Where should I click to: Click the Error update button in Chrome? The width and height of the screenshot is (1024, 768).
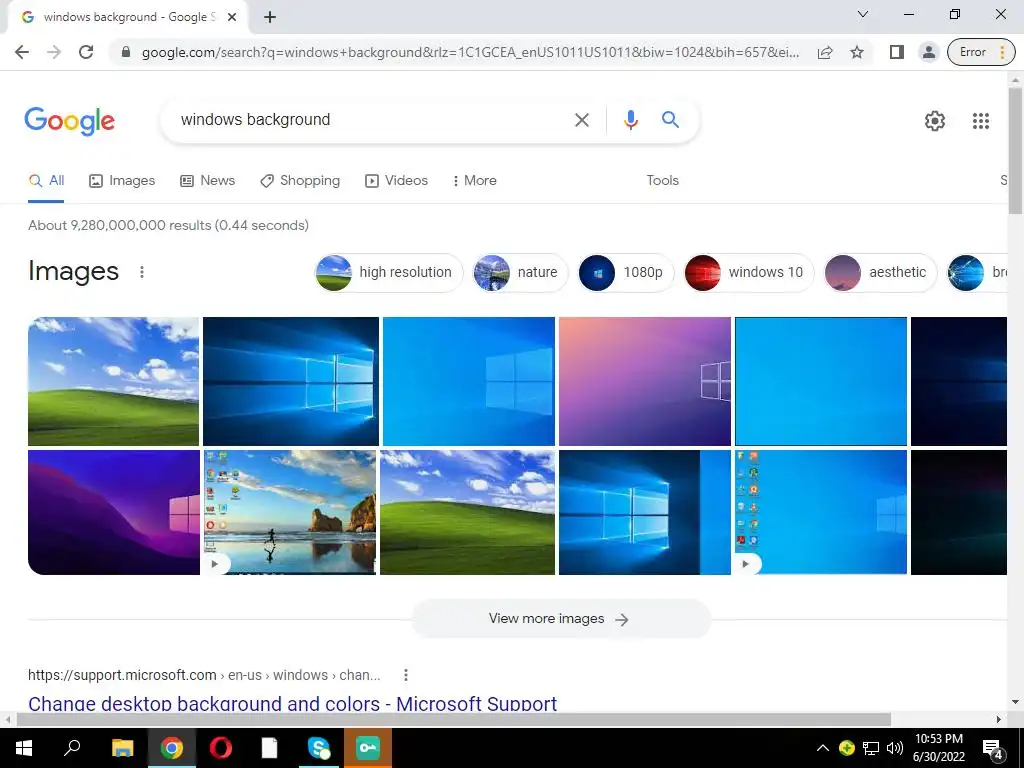point(981,52)
